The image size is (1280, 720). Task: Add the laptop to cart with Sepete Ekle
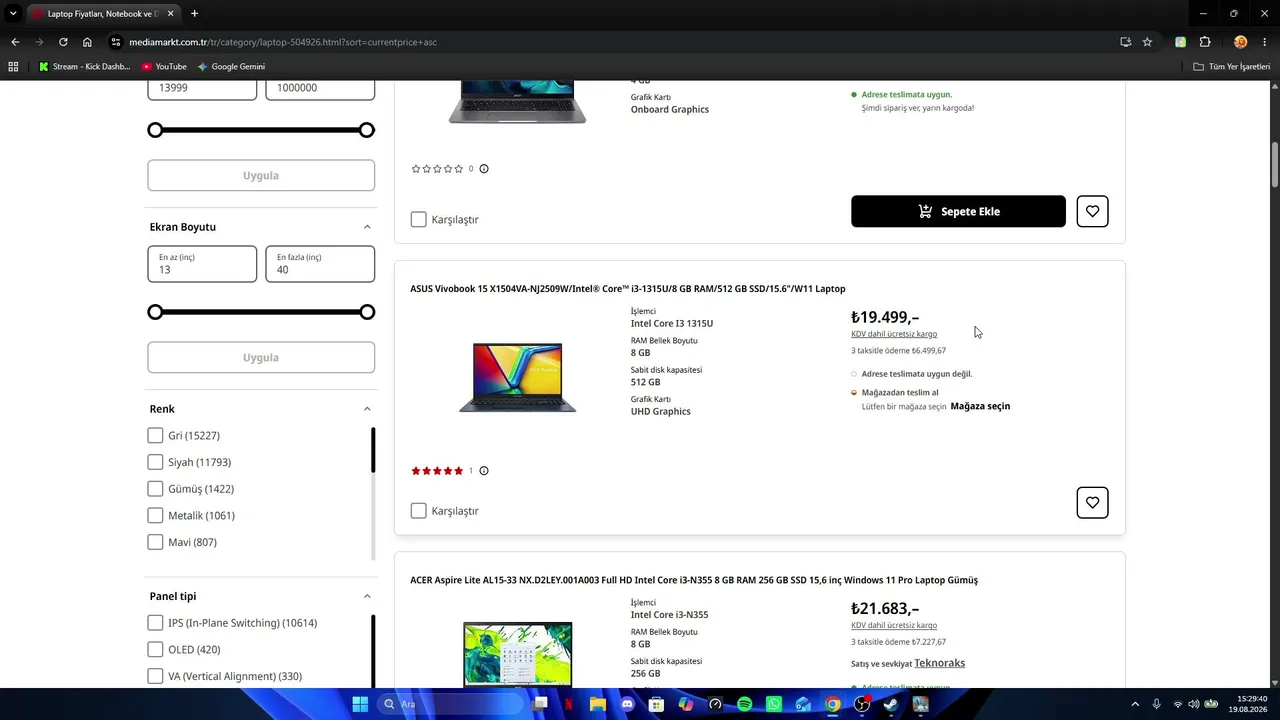pos(958,211)
